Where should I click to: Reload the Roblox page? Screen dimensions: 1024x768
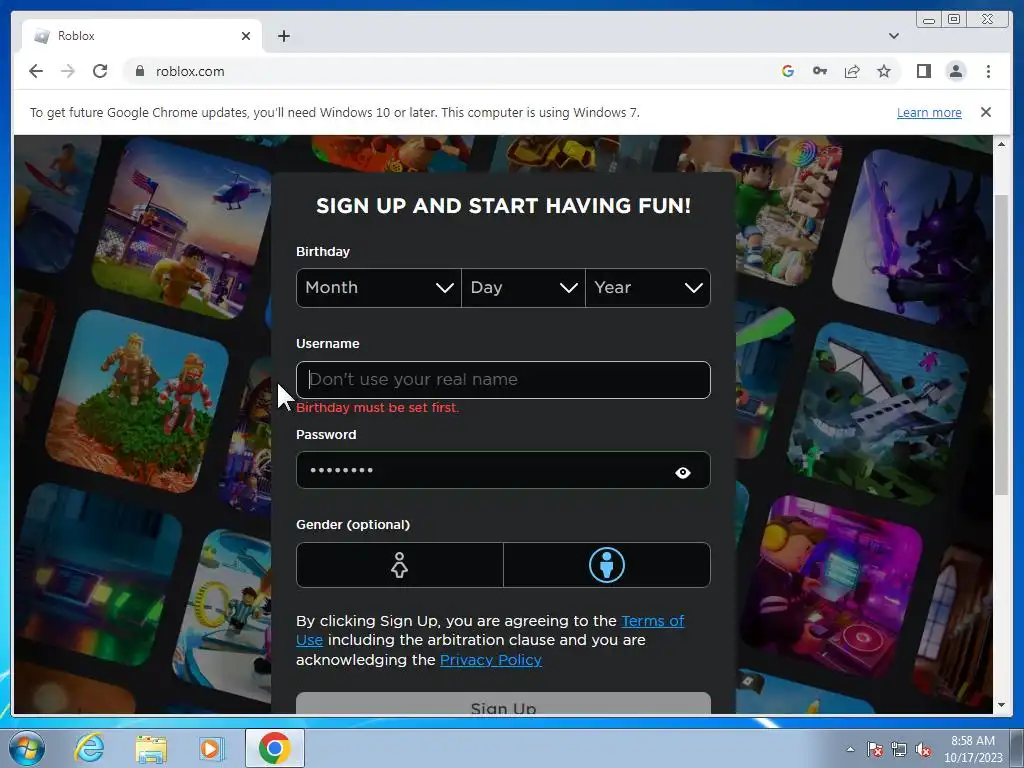(x=100, y=71)
